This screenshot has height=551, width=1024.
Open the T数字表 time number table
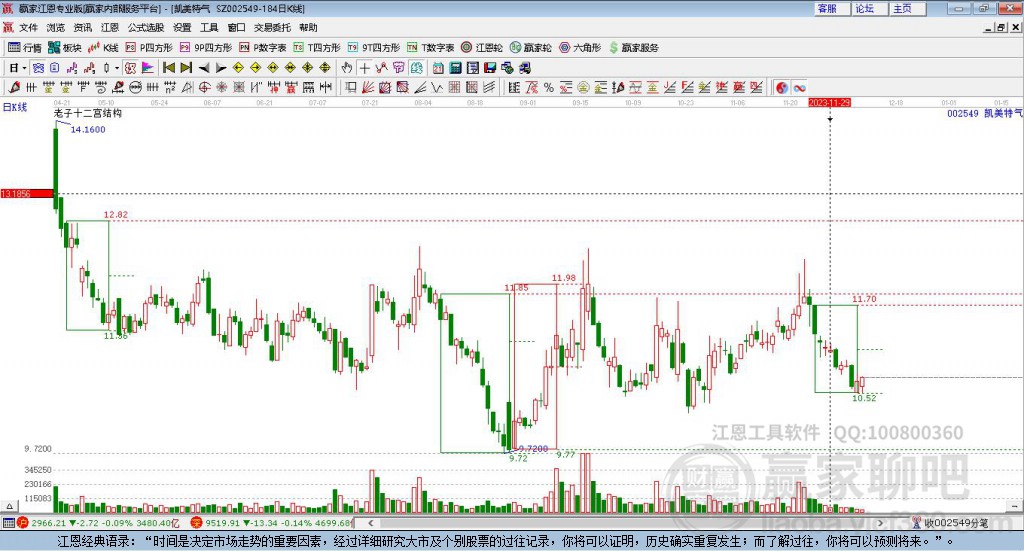click(430, 48)
